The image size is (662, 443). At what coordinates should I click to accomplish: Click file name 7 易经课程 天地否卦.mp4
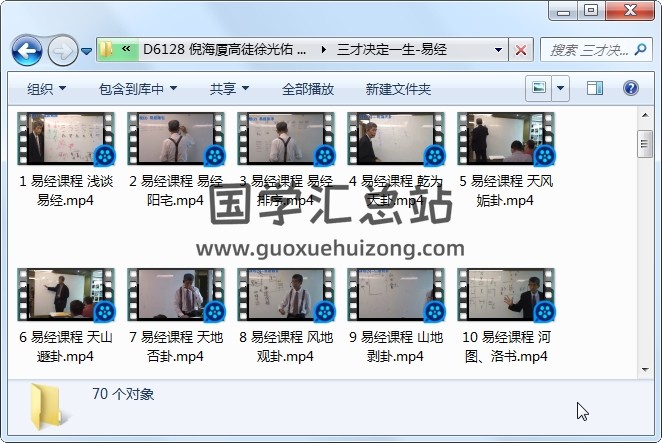(176, 347)
